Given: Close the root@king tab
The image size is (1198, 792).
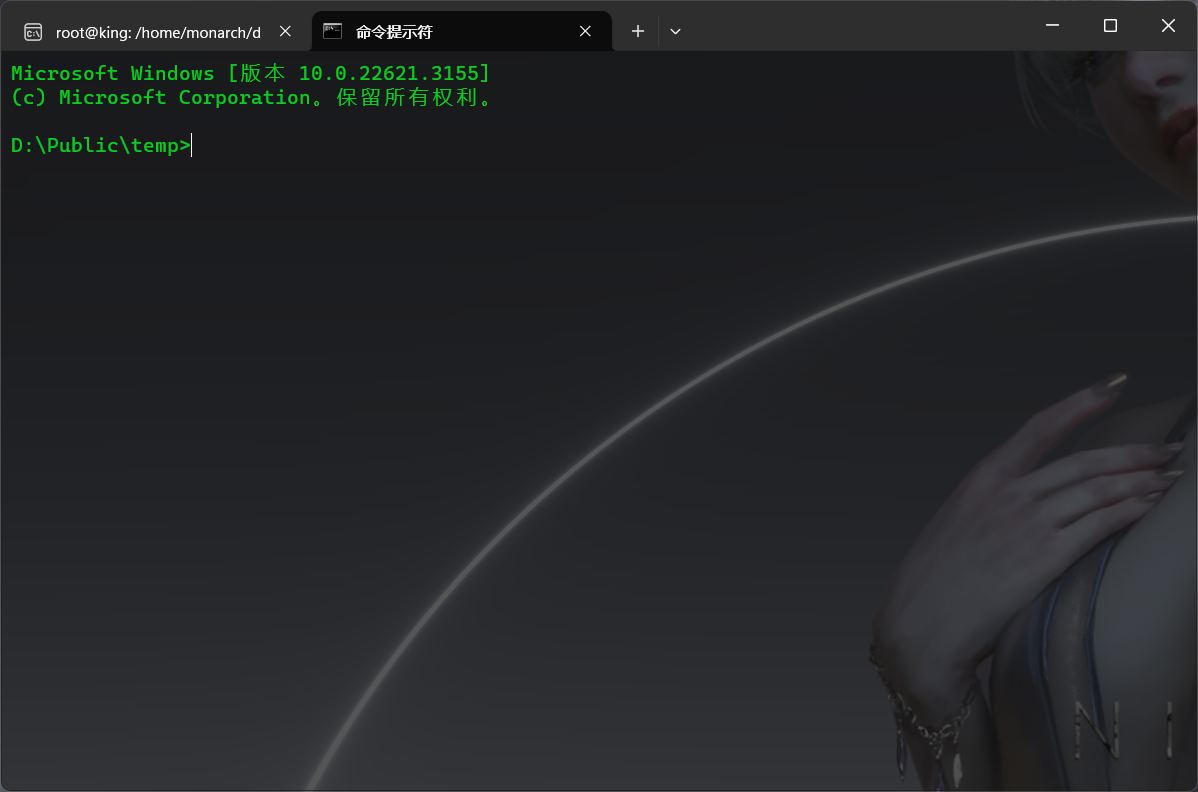Looking at the screenshot, I should coord(285,31).
